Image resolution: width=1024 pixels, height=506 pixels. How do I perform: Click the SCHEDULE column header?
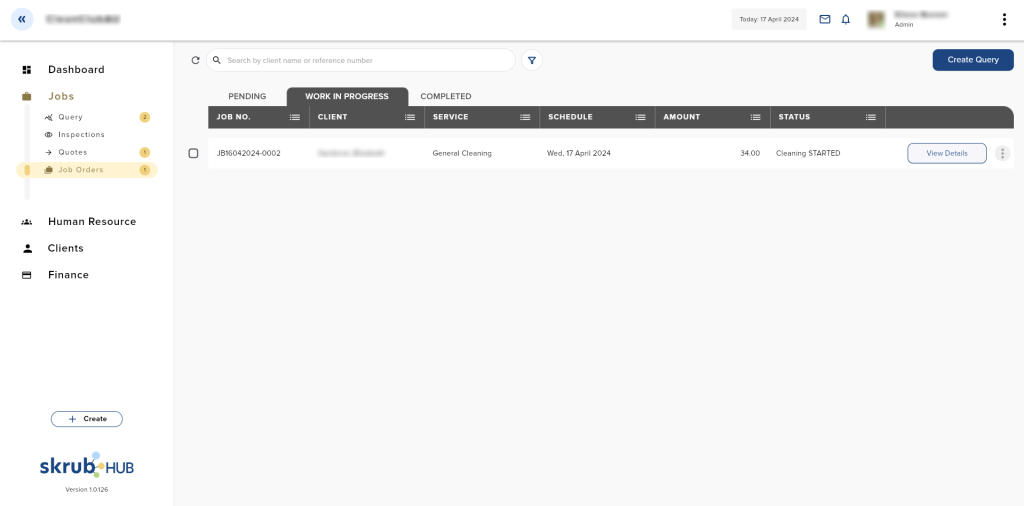pos(570,117)
